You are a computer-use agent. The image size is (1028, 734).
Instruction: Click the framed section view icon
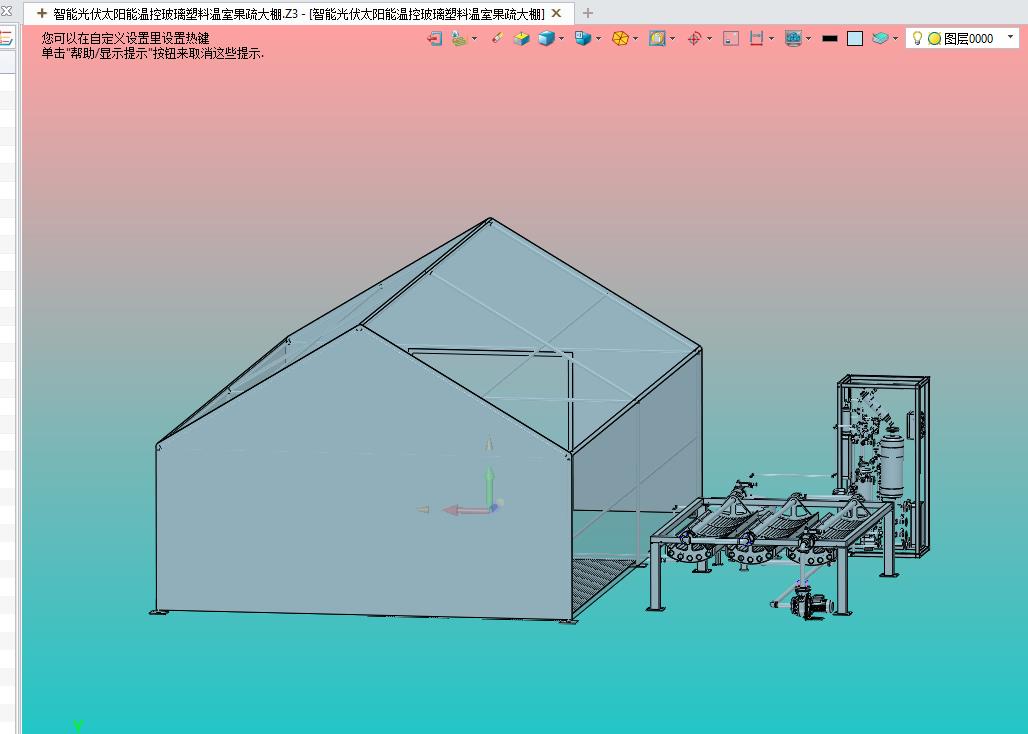pos(657,39)
